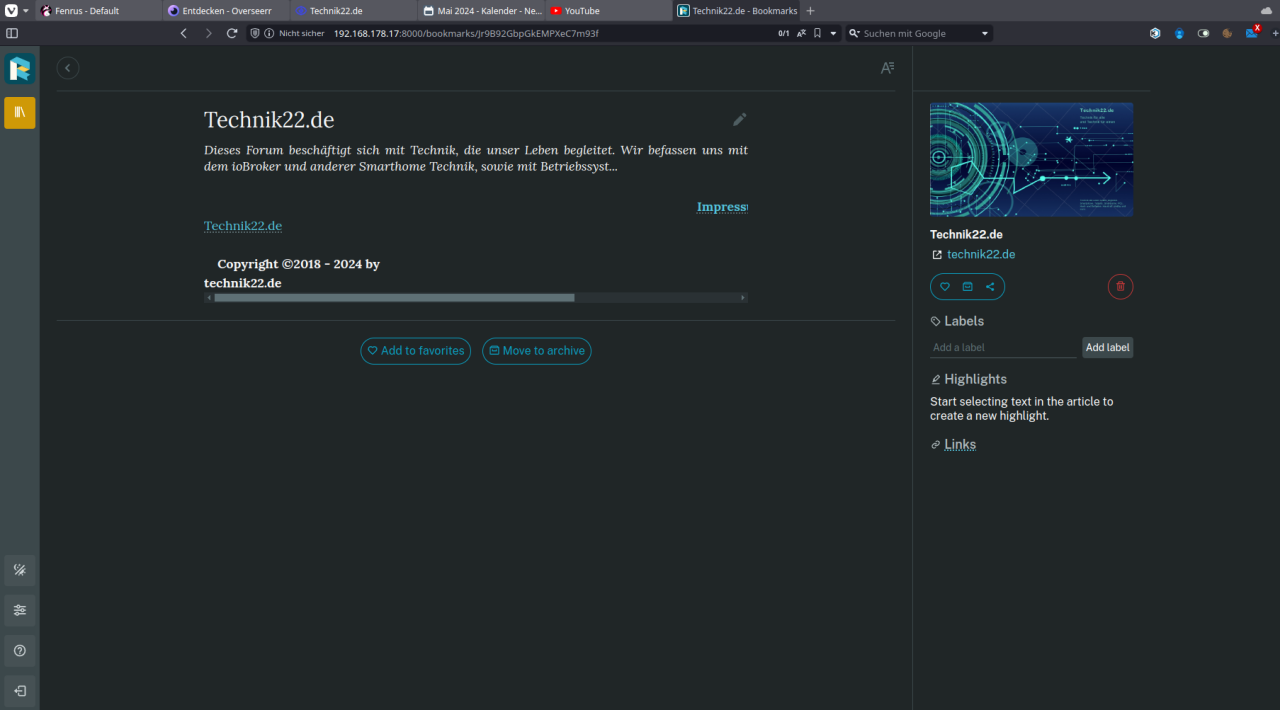Click the Readeck logo in the sidebar
The image size is (1280, 710).
[19, 68]
